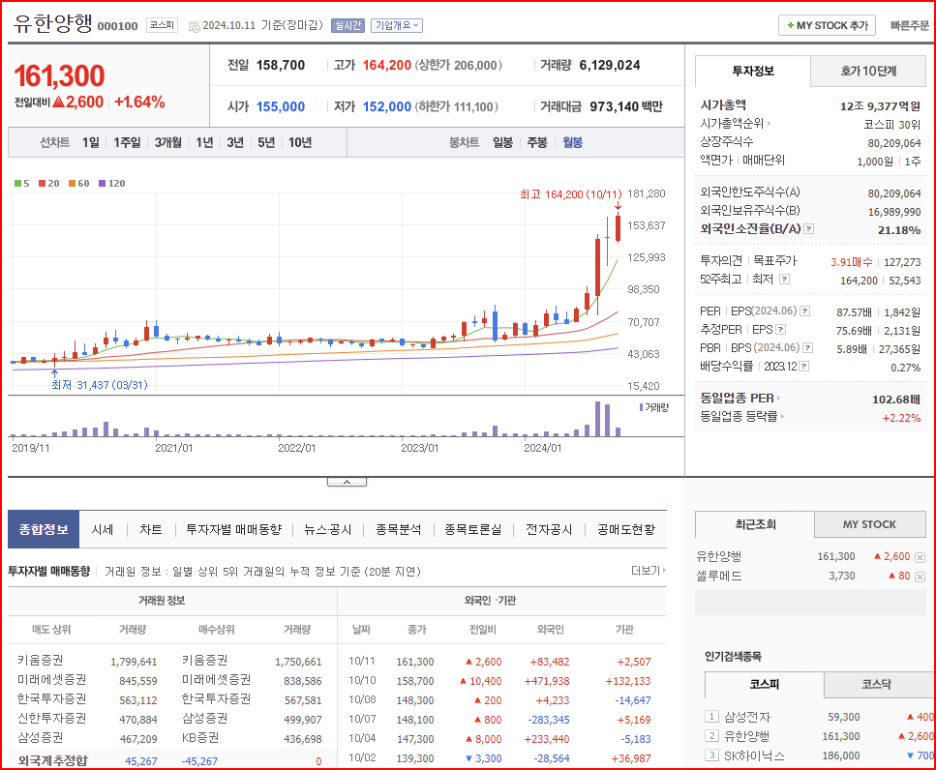Switch to the 월봉 candlestick chart
The width and height of the screenshot is (936, 770).
(572, 143)
